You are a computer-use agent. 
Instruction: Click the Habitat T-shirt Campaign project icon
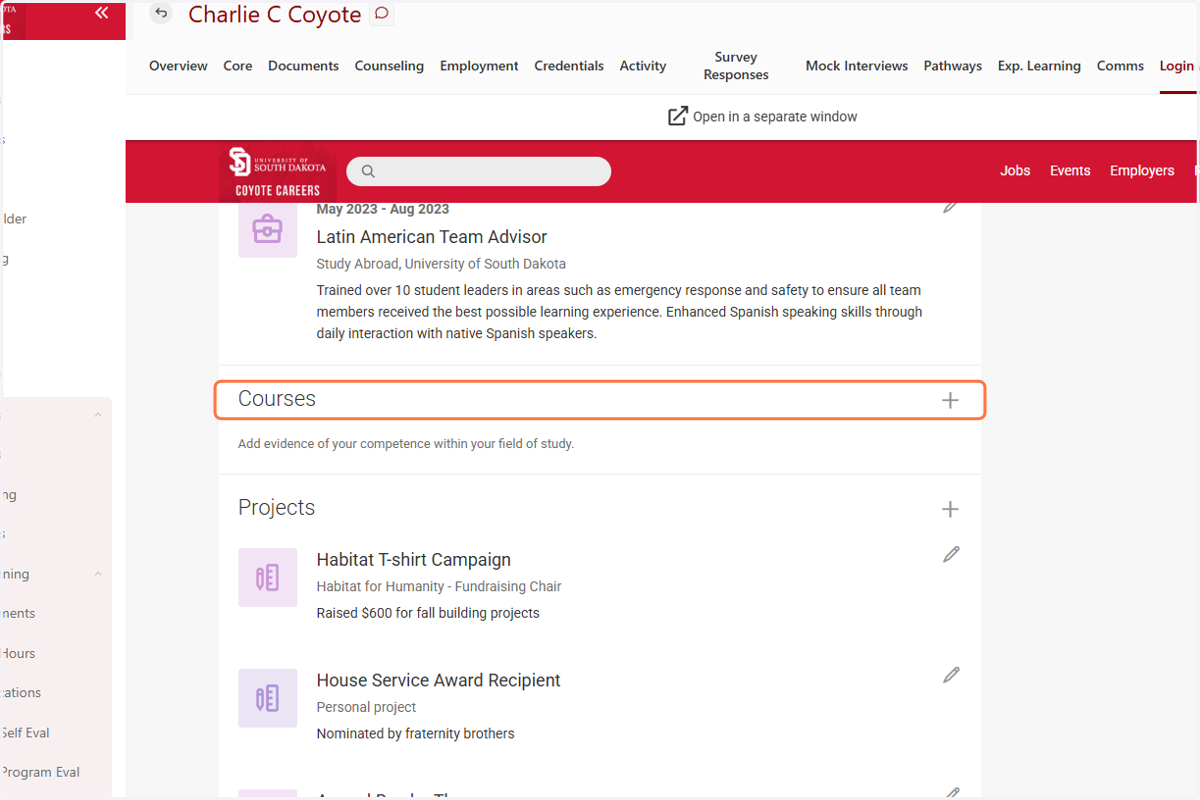[x=267, y=577]
